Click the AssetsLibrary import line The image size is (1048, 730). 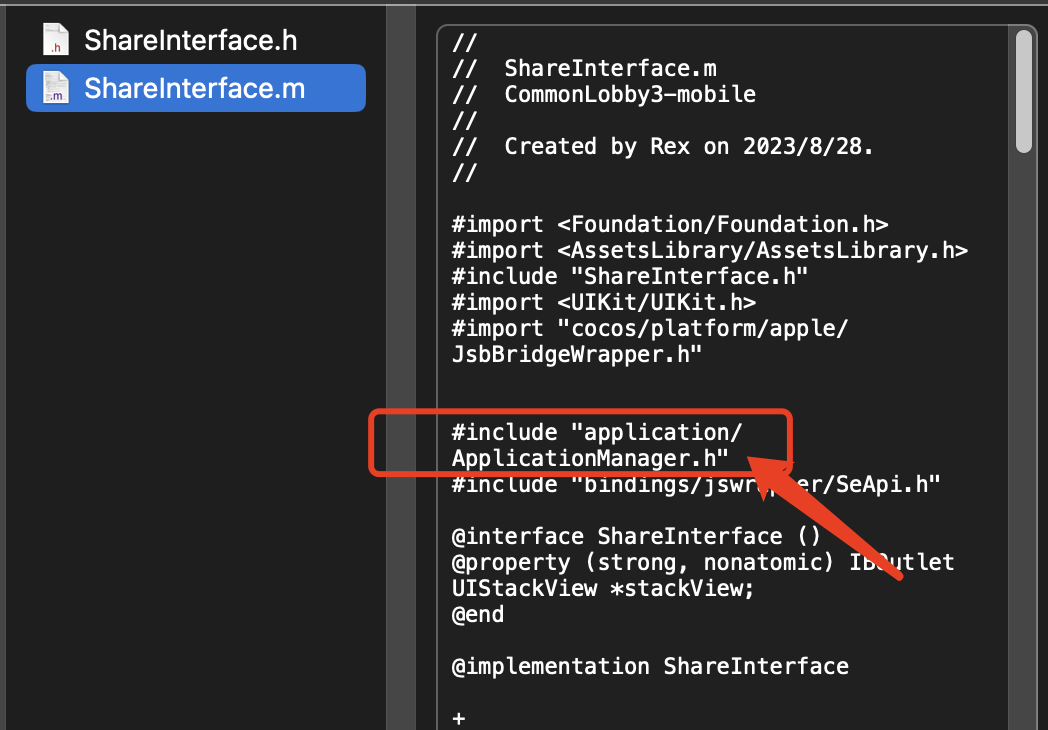click(x=709, y=250)
